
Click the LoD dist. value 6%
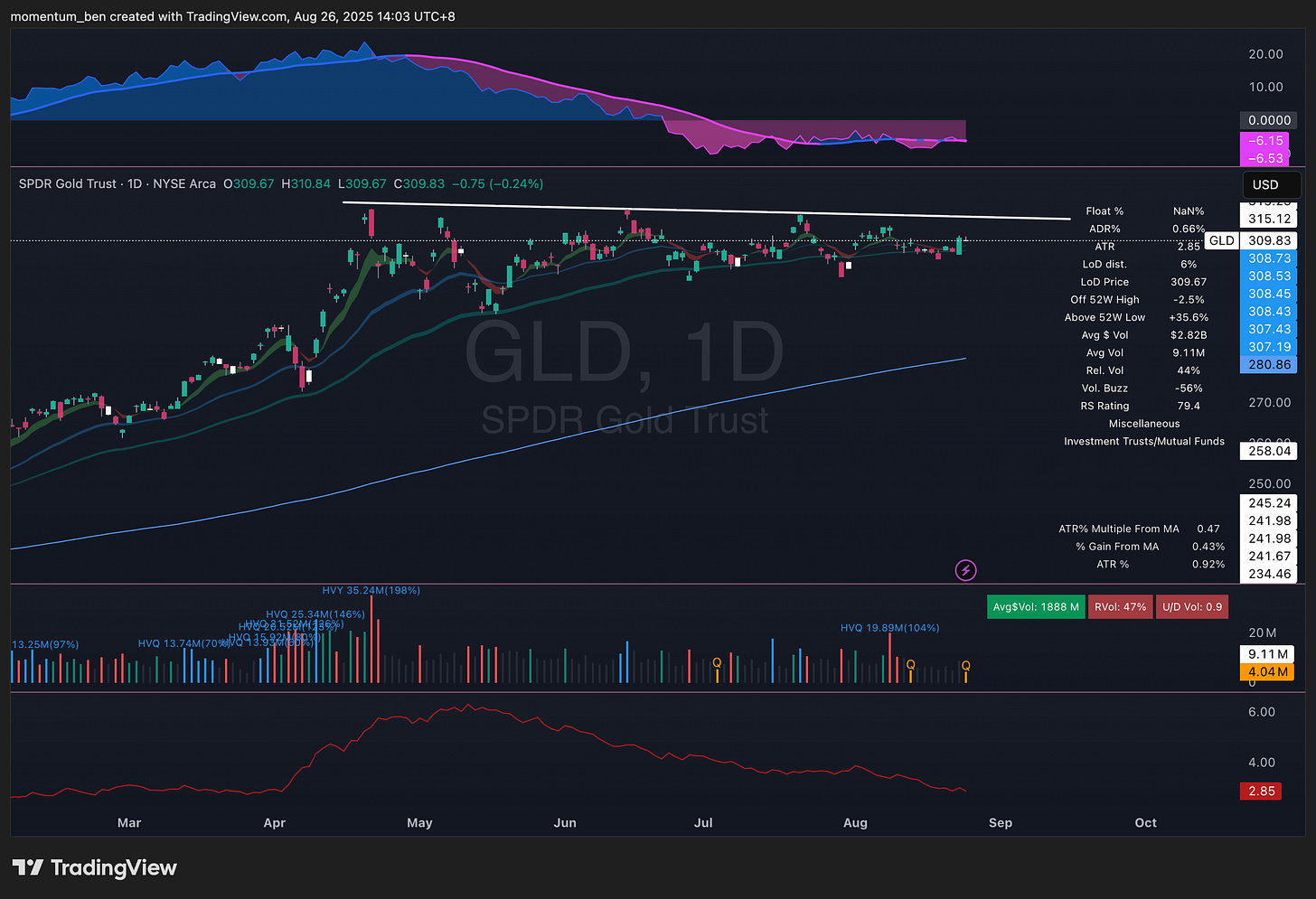click(x=1189, y=265)
